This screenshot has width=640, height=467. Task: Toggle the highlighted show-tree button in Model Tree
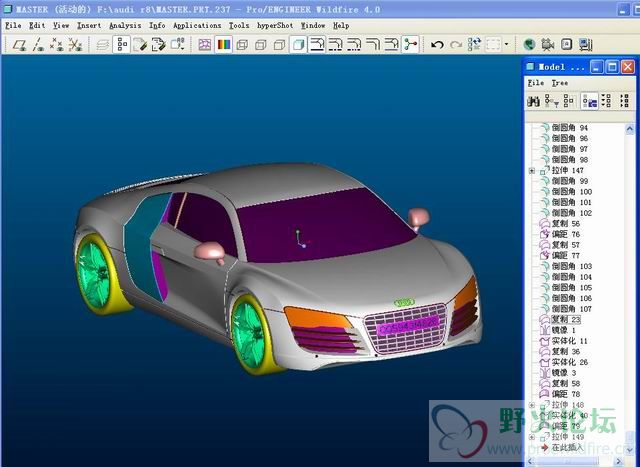pos(590,101)
